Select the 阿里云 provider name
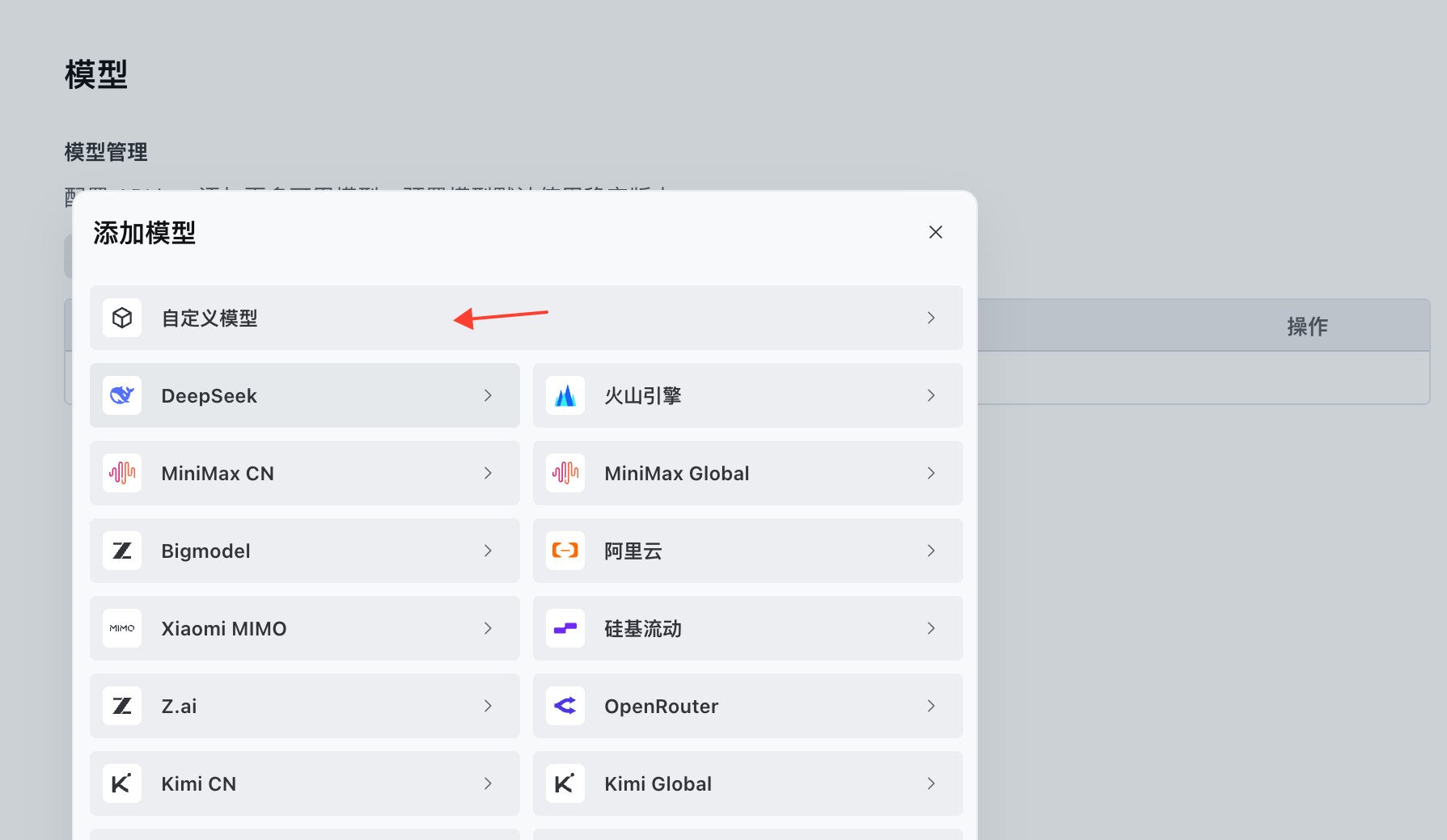Image resolution: width=1447 pixels, height=840 pixels. 633,551
